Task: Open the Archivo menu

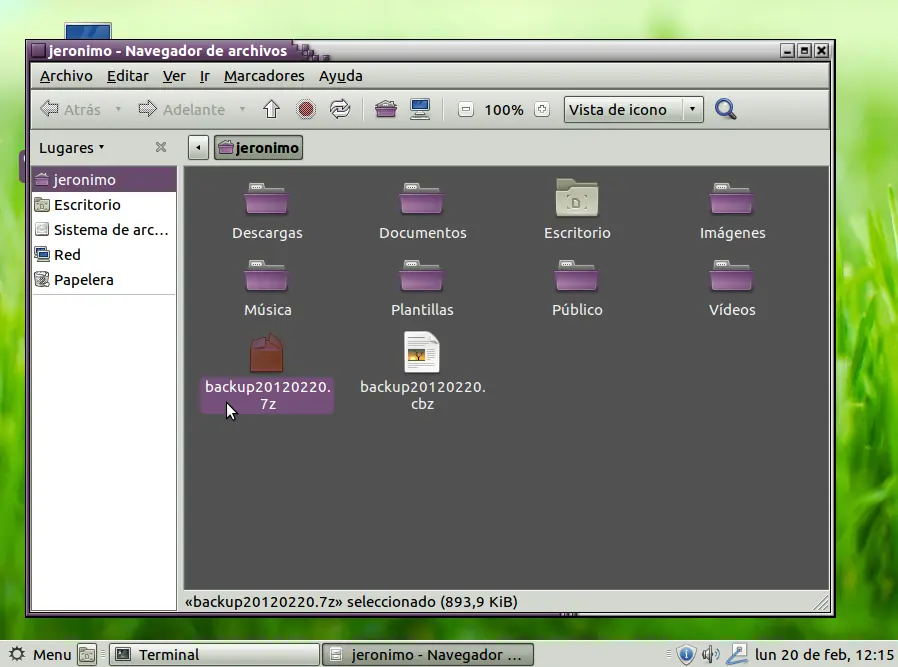Action: pos(66,76)
